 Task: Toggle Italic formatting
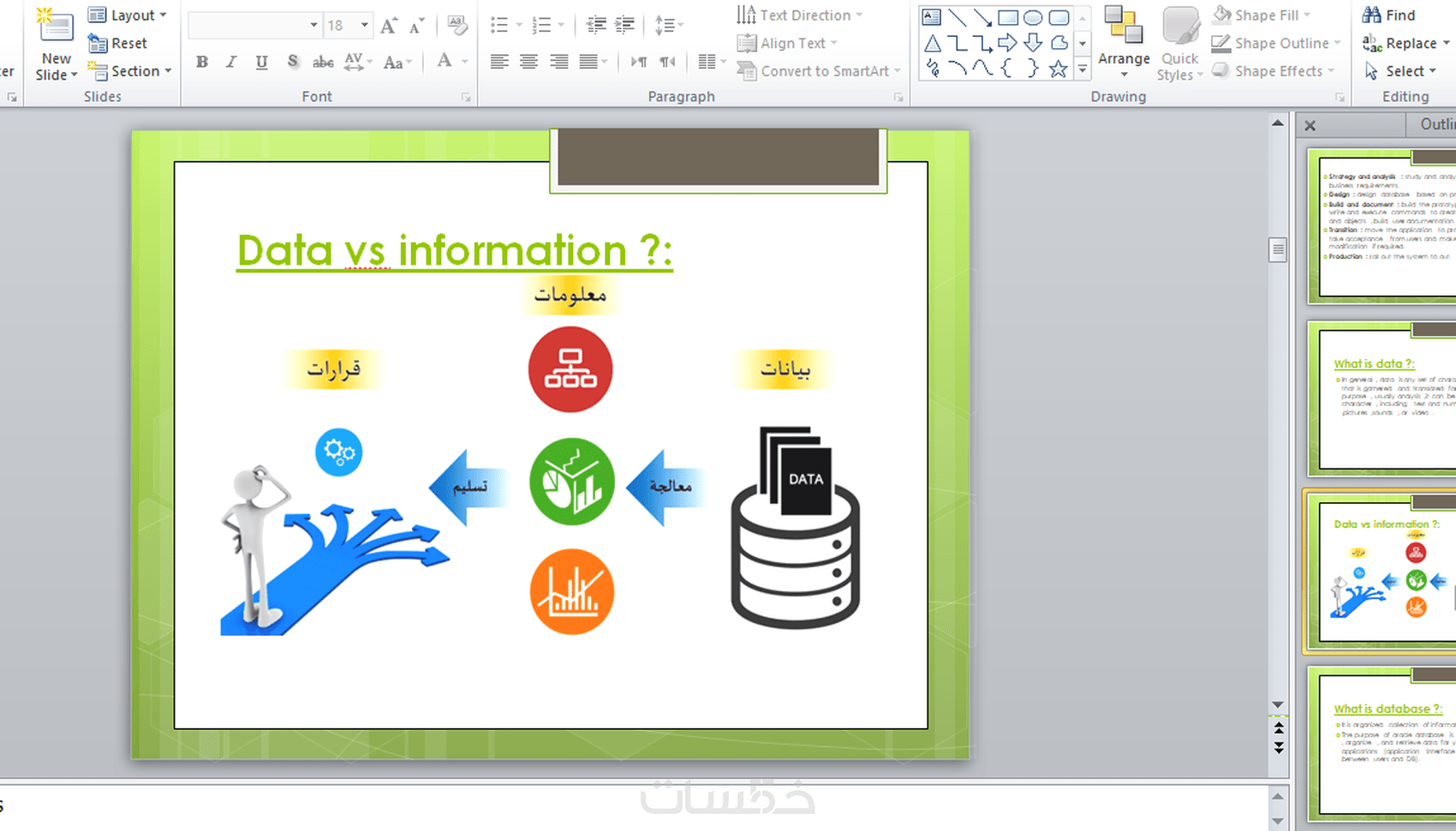(231, 62)
